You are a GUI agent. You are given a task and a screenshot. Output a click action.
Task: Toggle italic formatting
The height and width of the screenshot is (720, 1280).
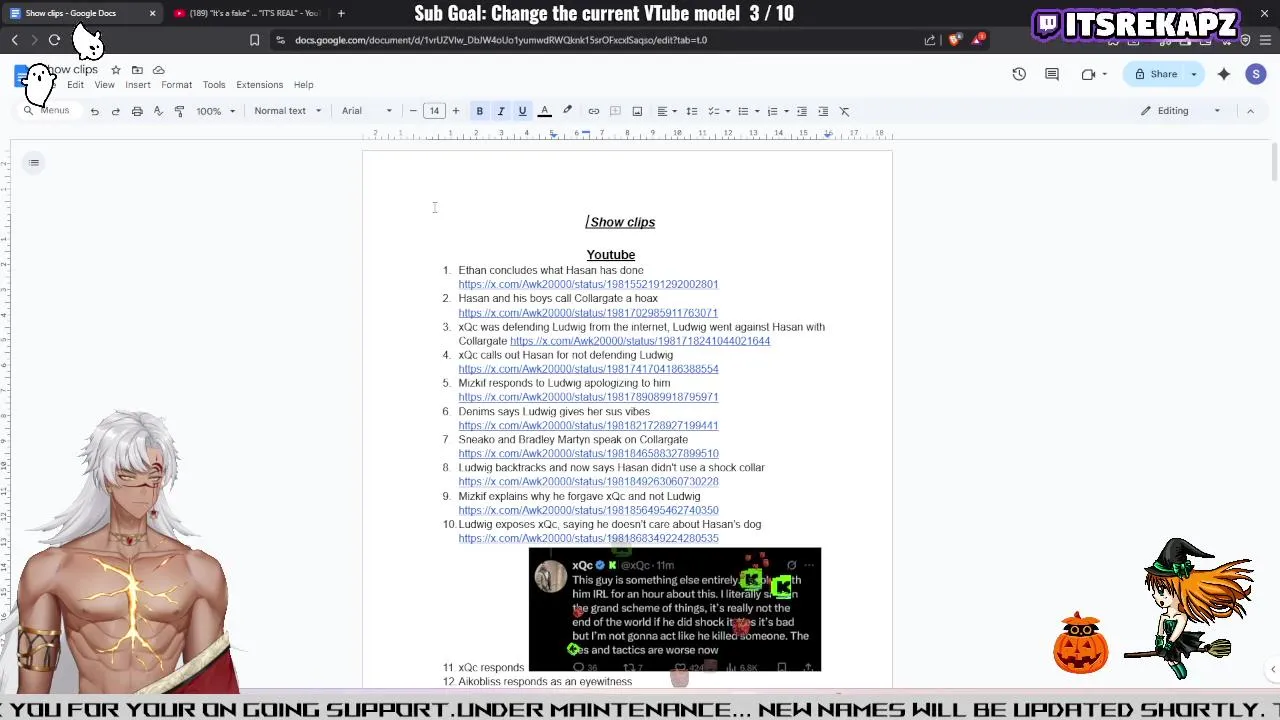(501, 111)
